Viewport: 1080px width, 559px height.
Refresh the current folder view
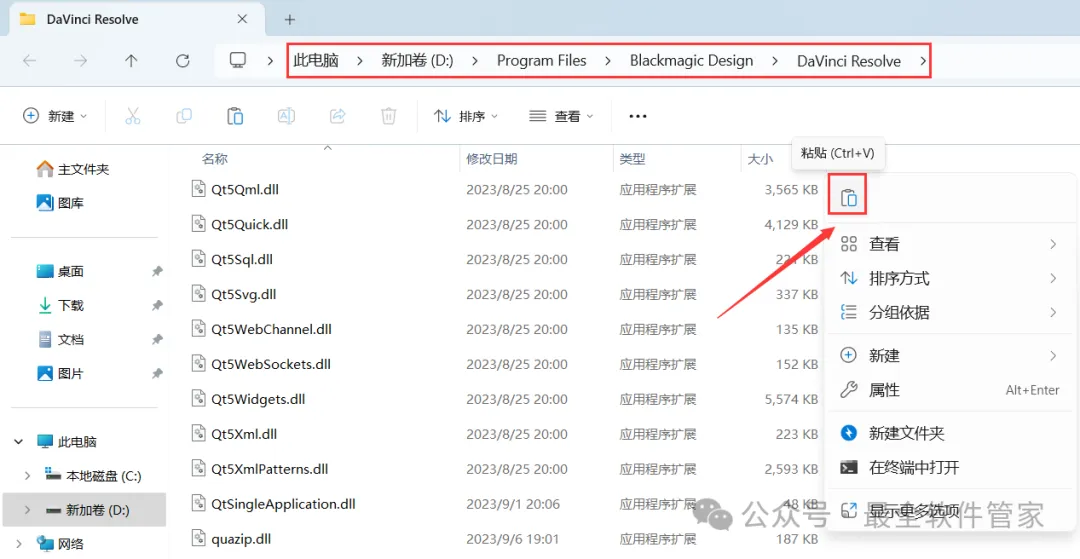click(183, 61)
